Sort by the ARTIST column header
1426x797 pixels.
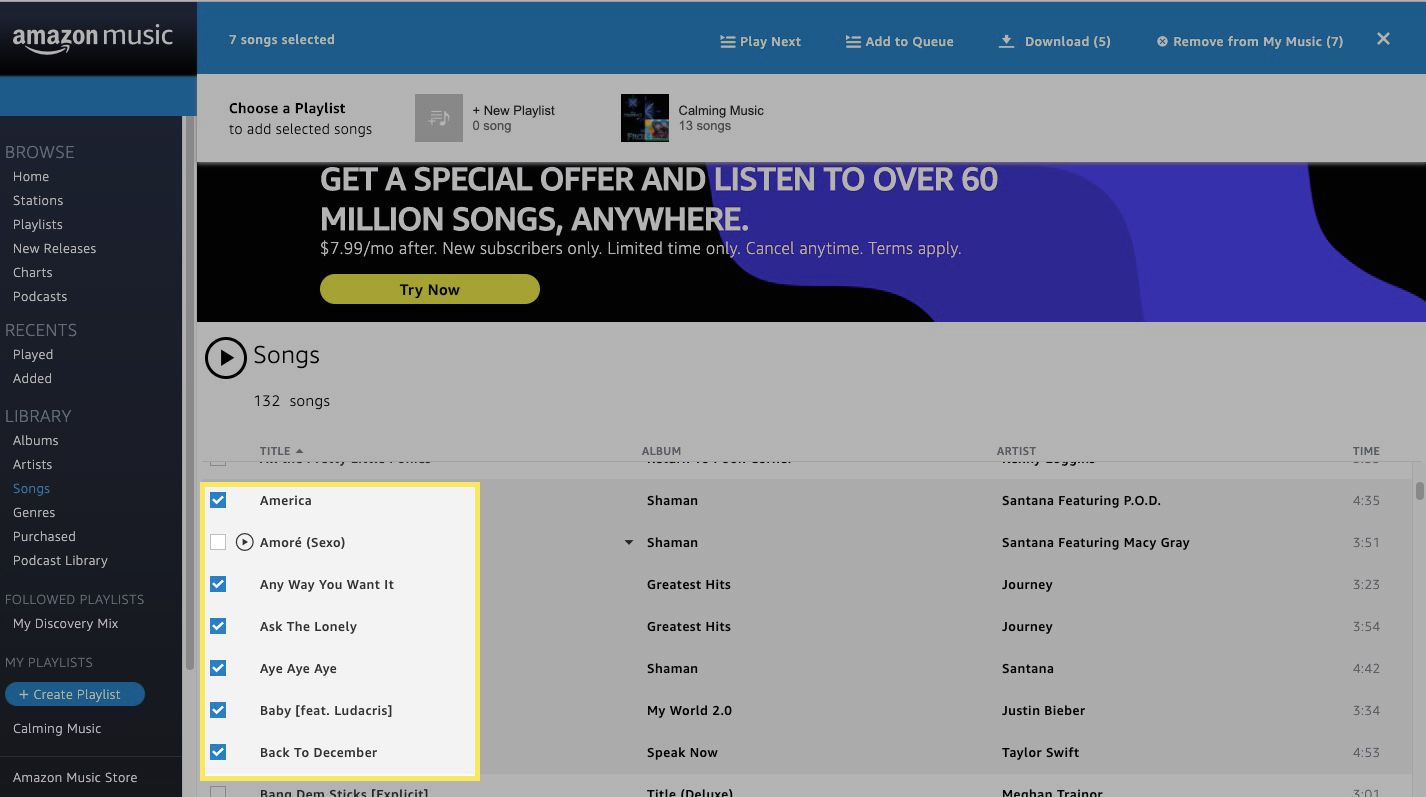pyautogui.click(x=1016, y=451)
